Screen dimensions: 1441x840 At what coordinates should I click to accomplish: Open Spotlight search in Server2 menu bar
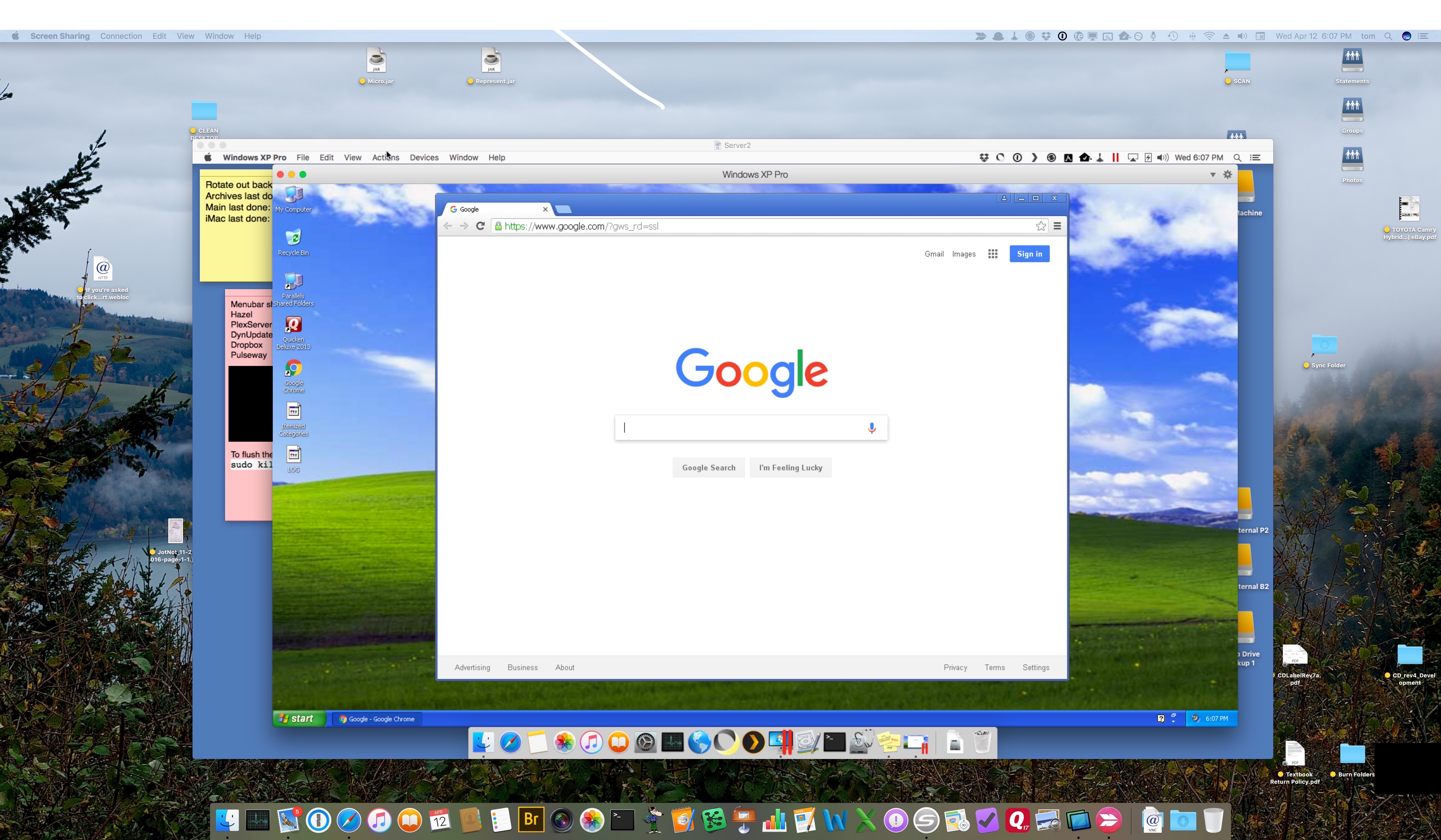click(1237, 158)
